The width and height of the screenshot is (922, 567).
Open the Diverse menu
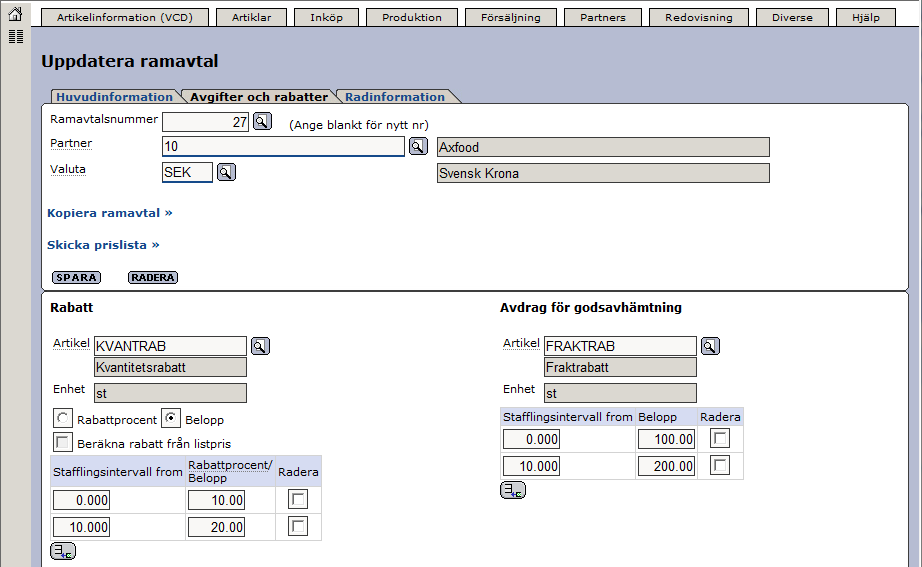[x=792, y=18]
